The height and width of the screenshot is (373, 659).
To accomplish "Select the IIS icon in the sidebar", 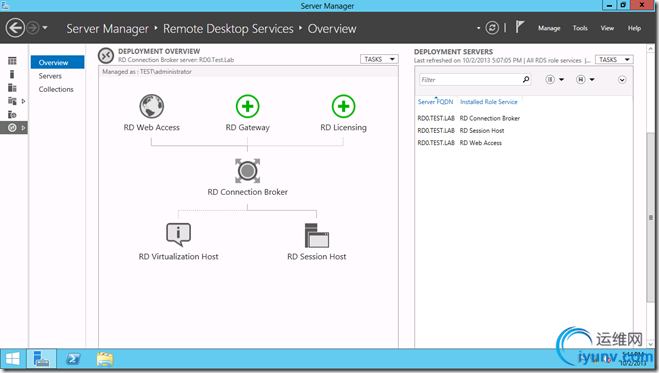I will (x=12, y=114).
